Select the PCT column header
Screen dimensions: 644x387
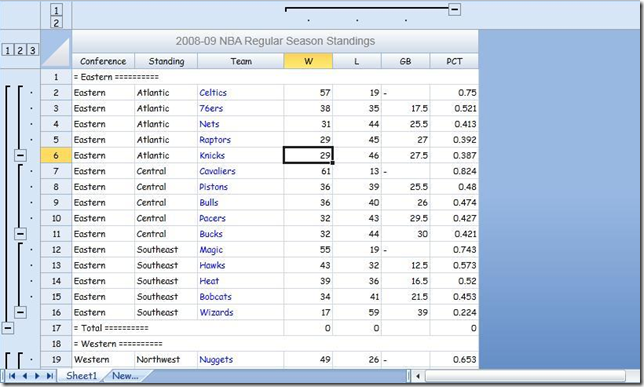click(454, 61)
